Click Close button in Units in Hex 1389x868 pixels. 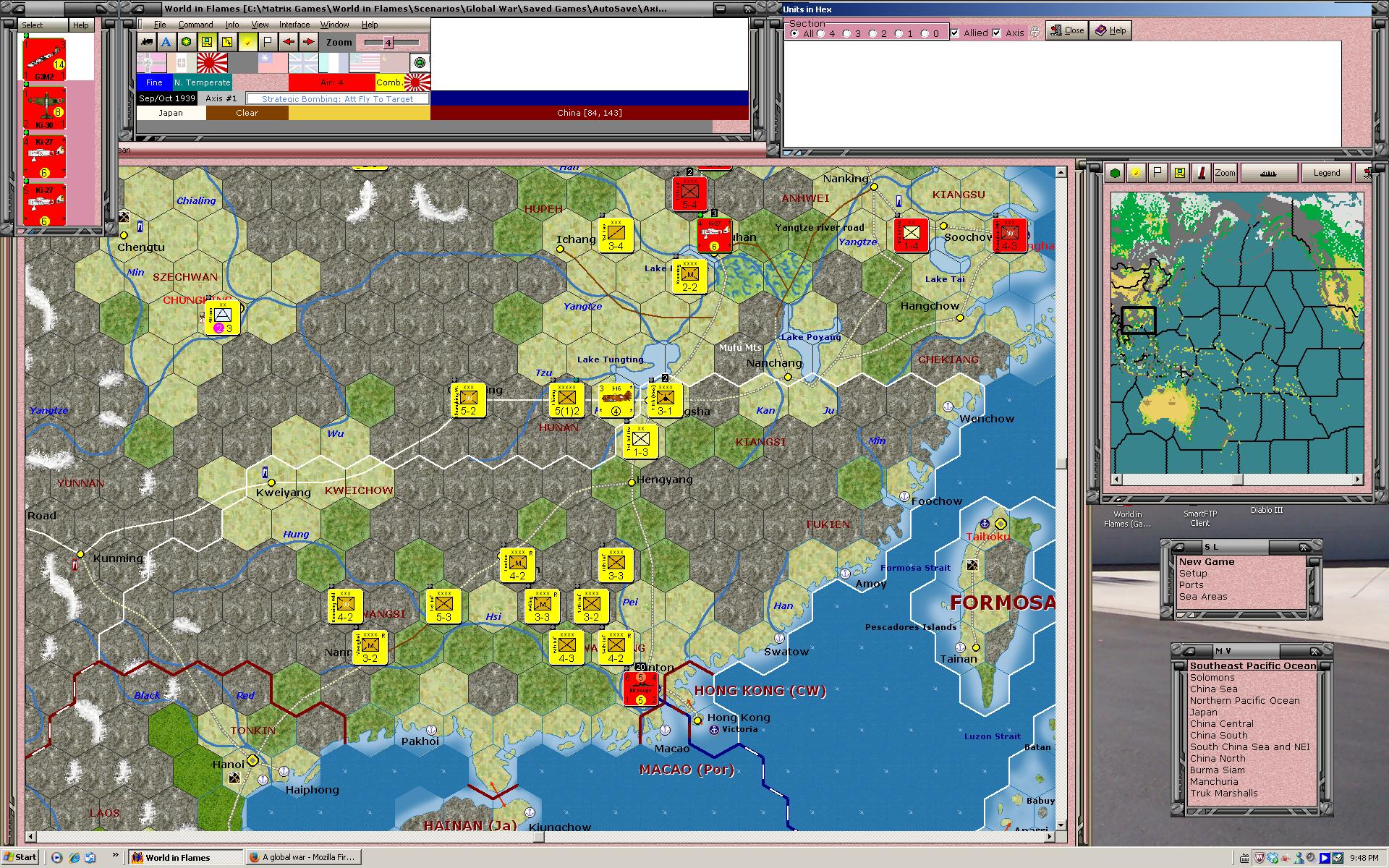point(1066,30)
